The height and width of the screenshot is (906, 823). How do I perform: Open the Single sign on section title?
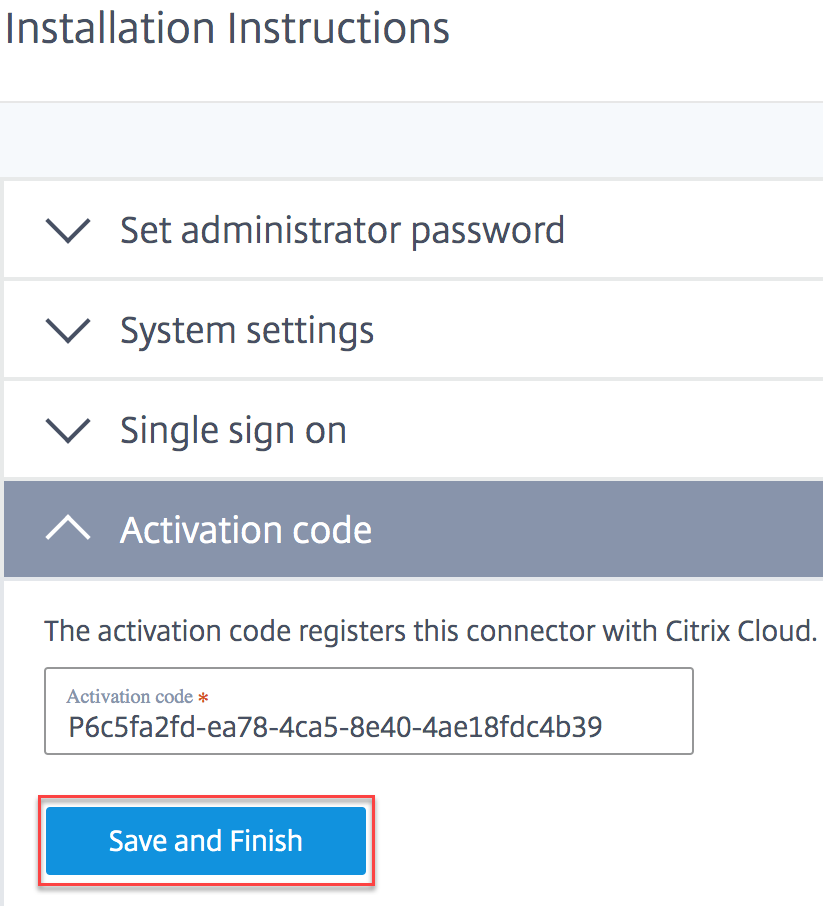[x=233, y=431]
